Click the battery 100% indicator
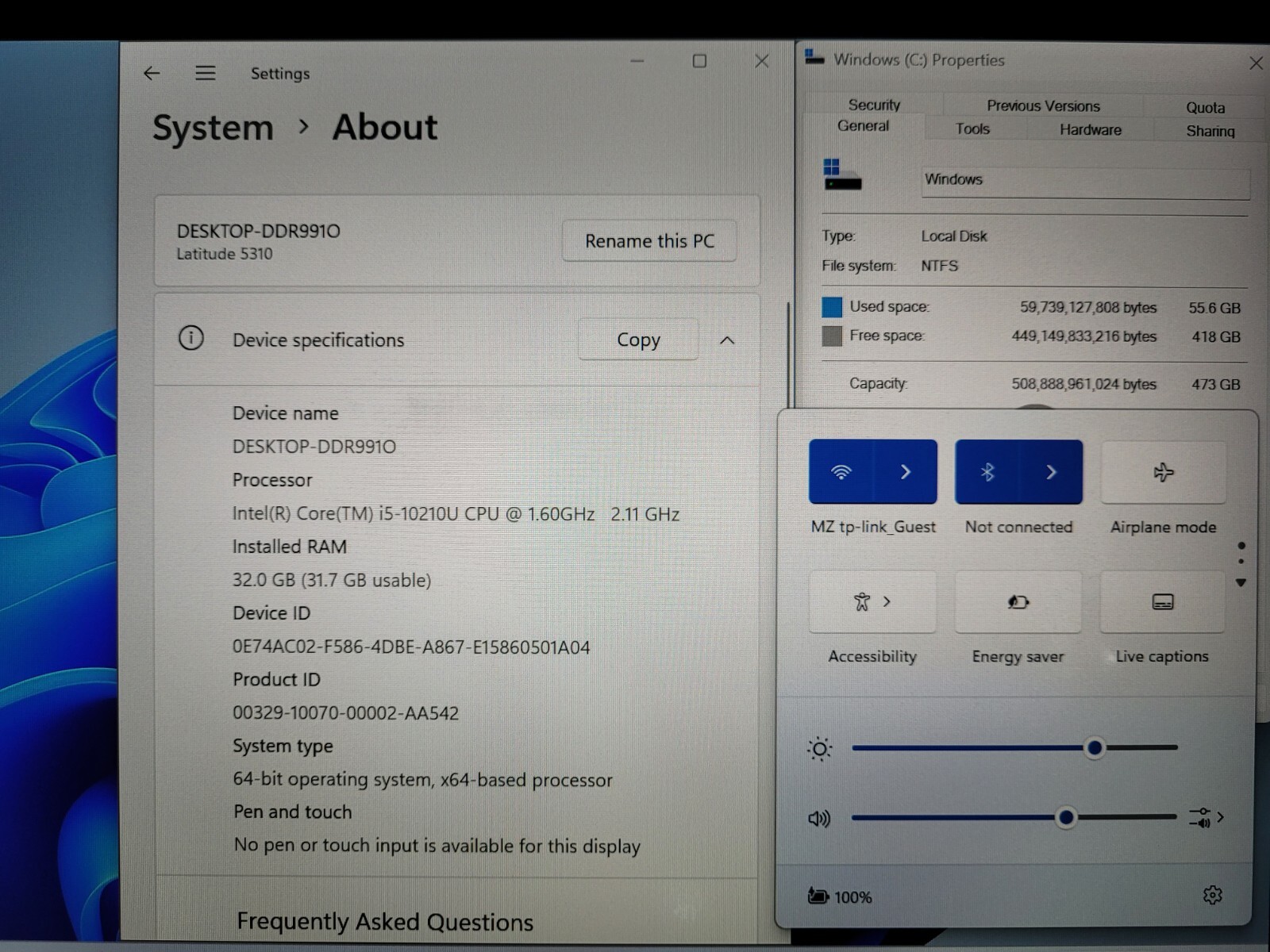The image size is (1270, 952). click(x=840, y=896)
